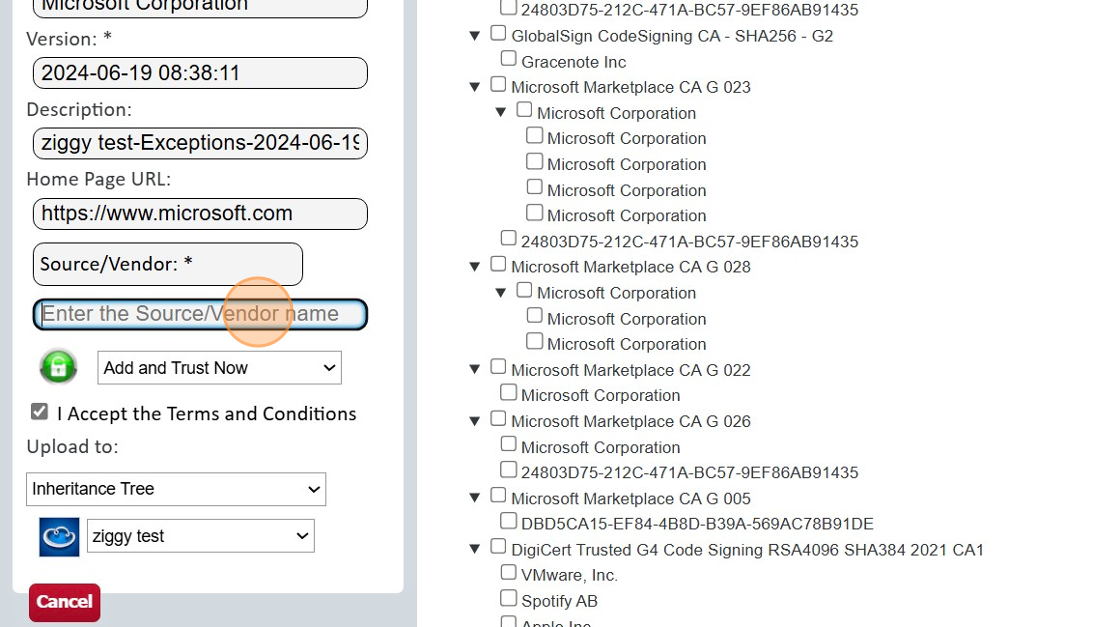Uncheck I Accept the Terms and Conditions
The image size is (1120, 627).
(40, 412)
